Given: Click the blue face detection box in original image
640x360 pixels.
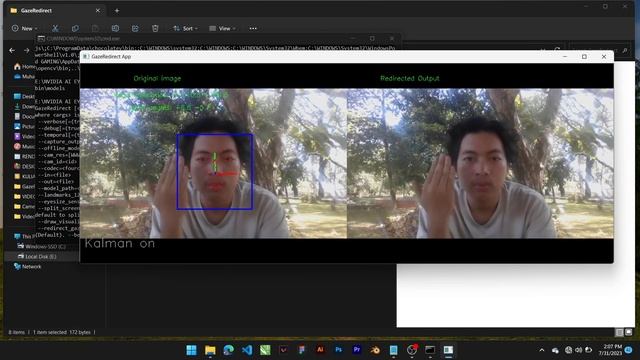Looking at the screenshot, I should pyautogui.click(x=215, y=172).
